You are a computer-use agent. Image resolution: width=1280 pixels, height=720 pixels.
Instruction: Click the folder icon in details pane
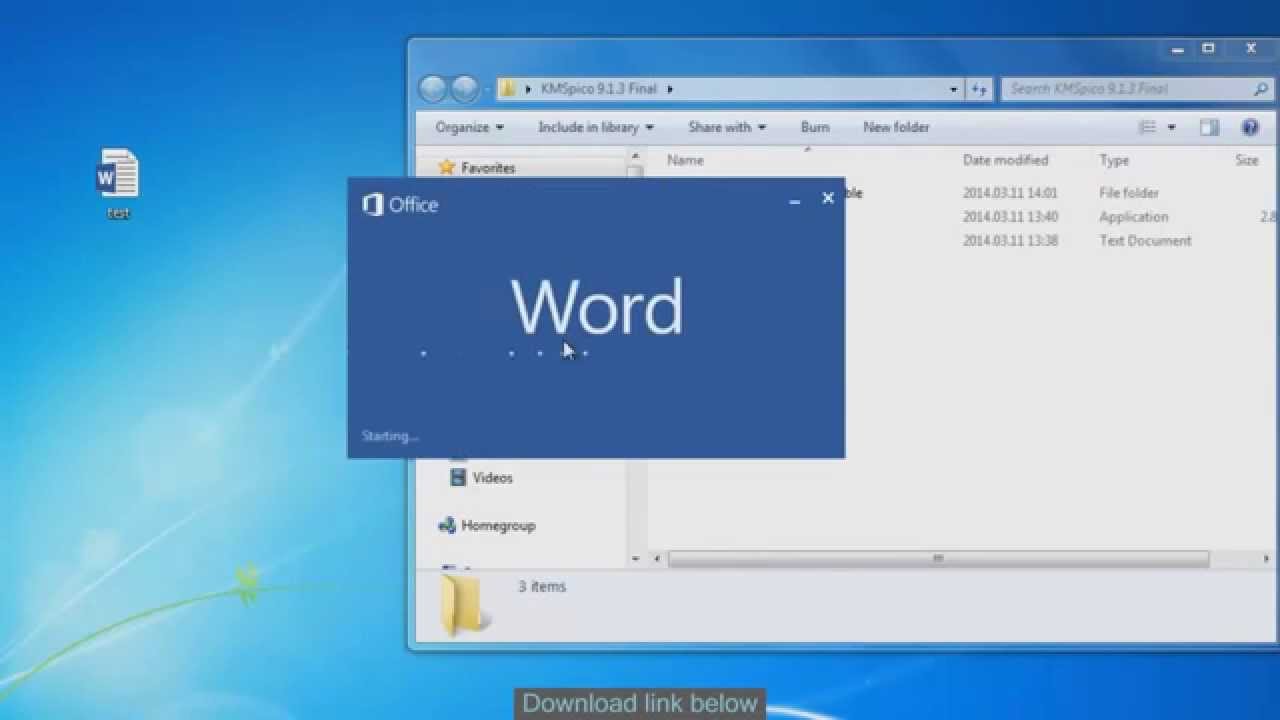click(x=463, y=603)
